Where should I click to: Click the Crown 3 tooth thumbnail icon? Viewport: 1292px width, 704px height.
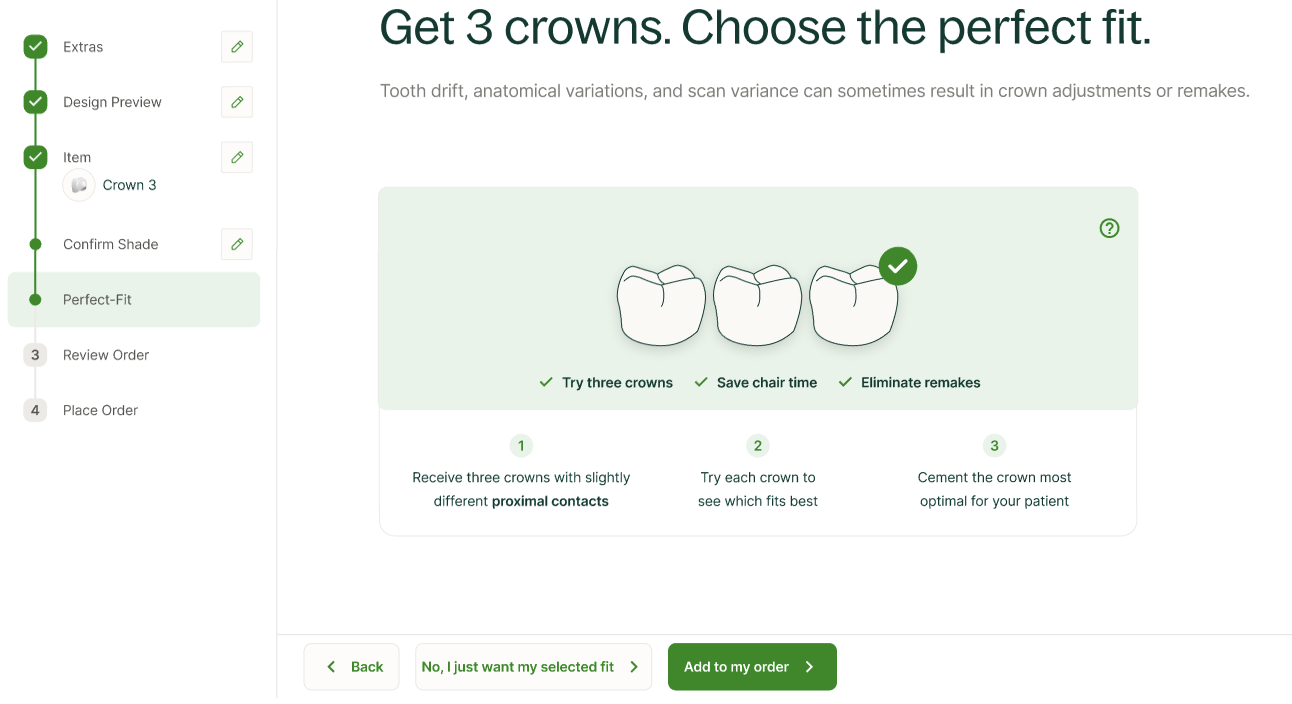point(79,185)
